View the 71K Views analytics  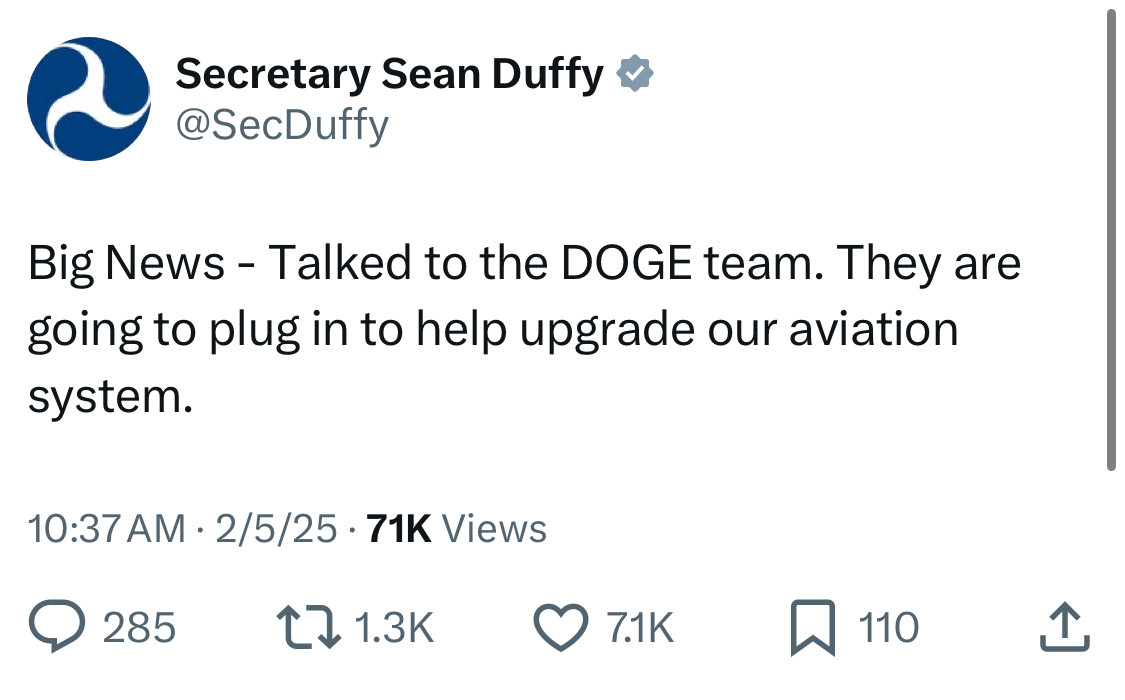[457, 528]
